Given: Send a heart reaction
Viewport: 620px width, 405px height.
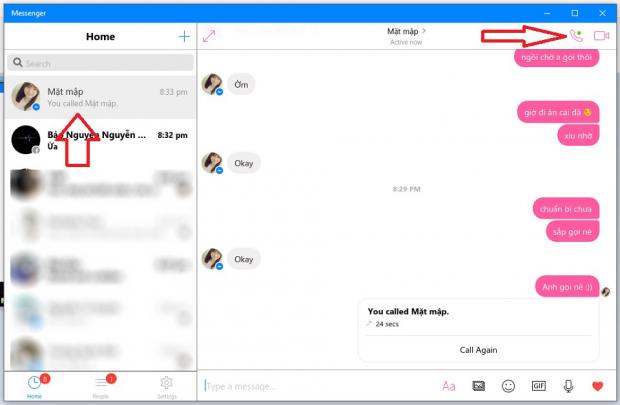Looking at the screenshot, I should point(598,385).
